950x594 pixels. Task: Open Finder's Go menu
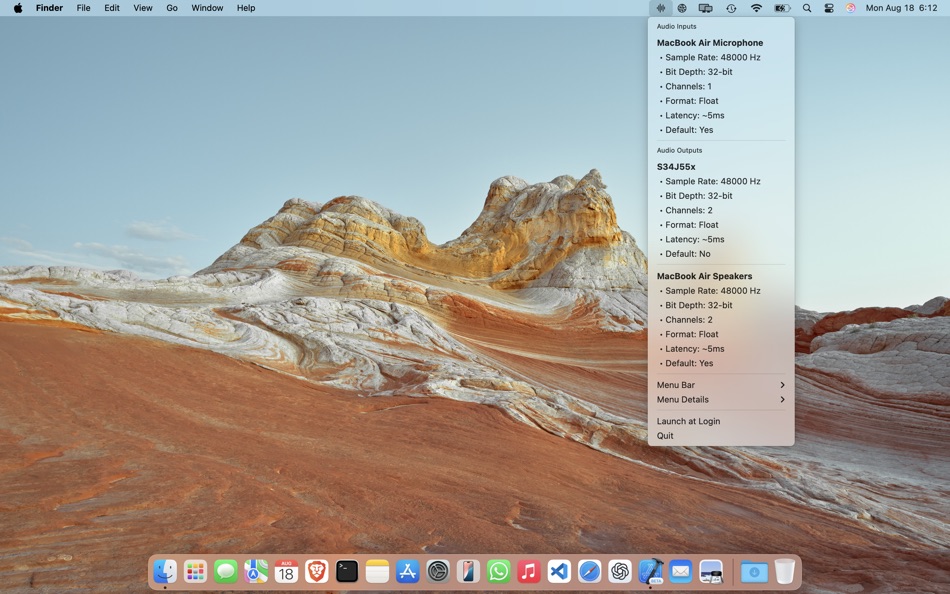[171, 7]
